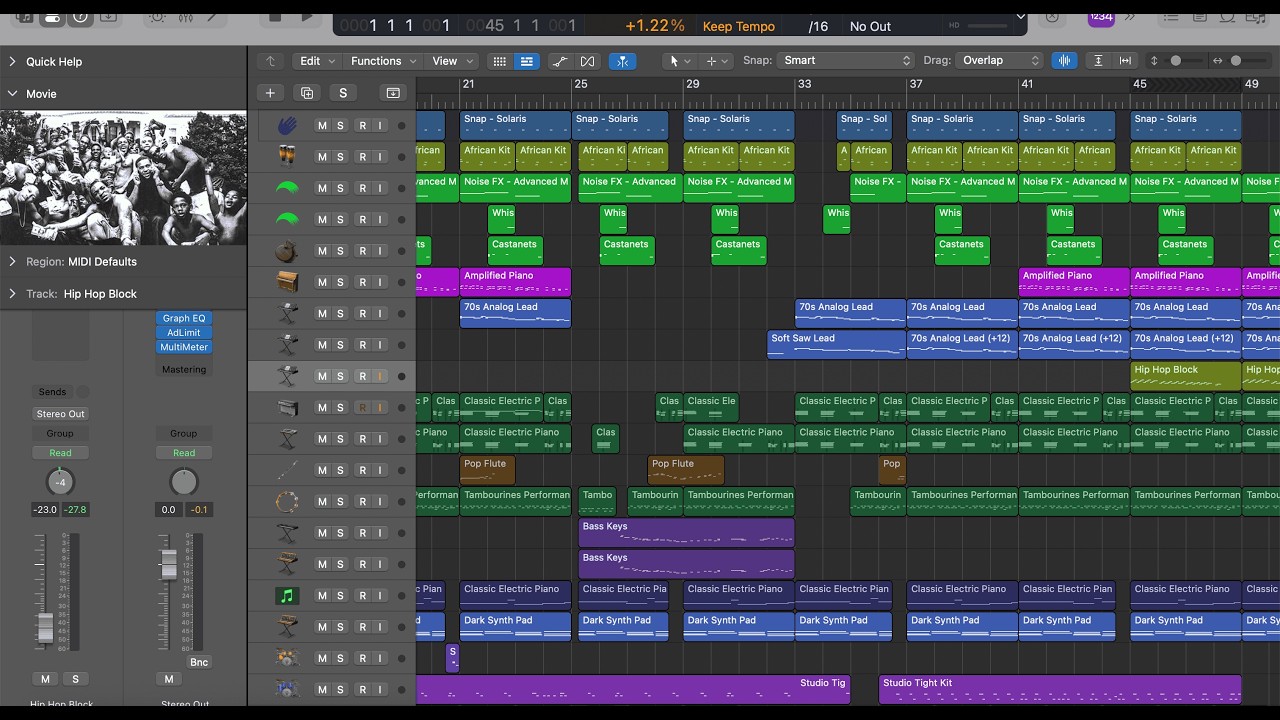The height and width of the screenshot is (720, 1280).
Task: Open the Functions menu
Action: pyautogui.click(x=383, y=61)
